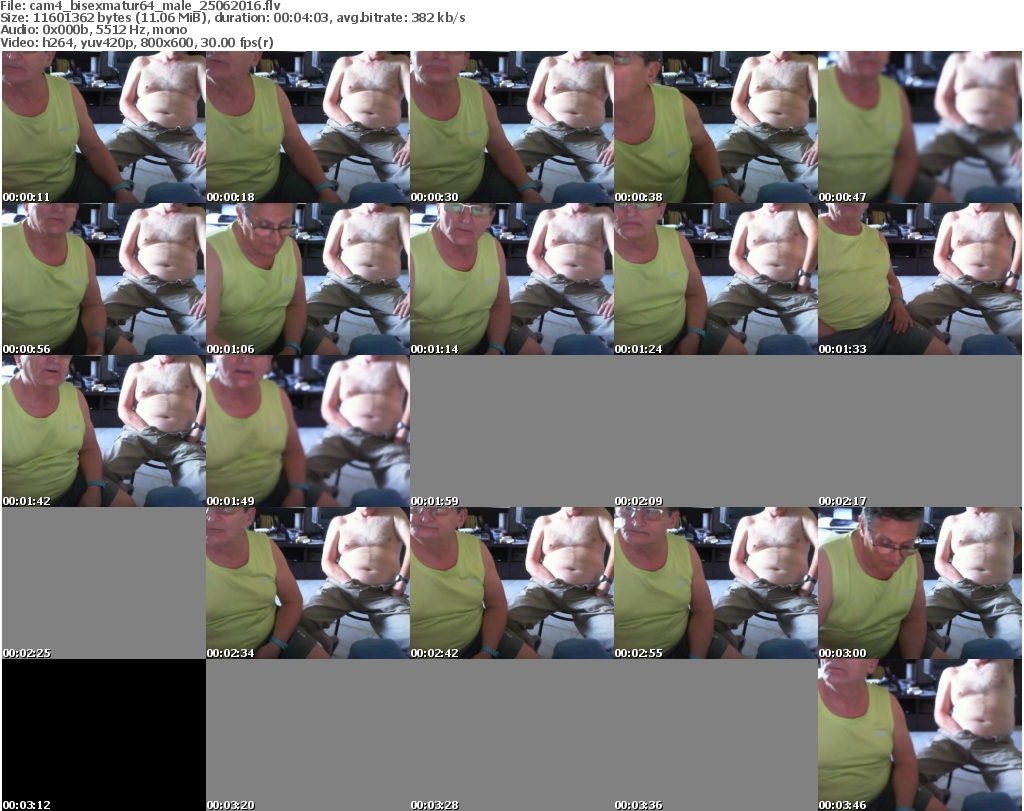This screenshot has width=1024, height=811.
Task: Select the gray frame timestamped 00:02:17
Action: pos(920,431)
